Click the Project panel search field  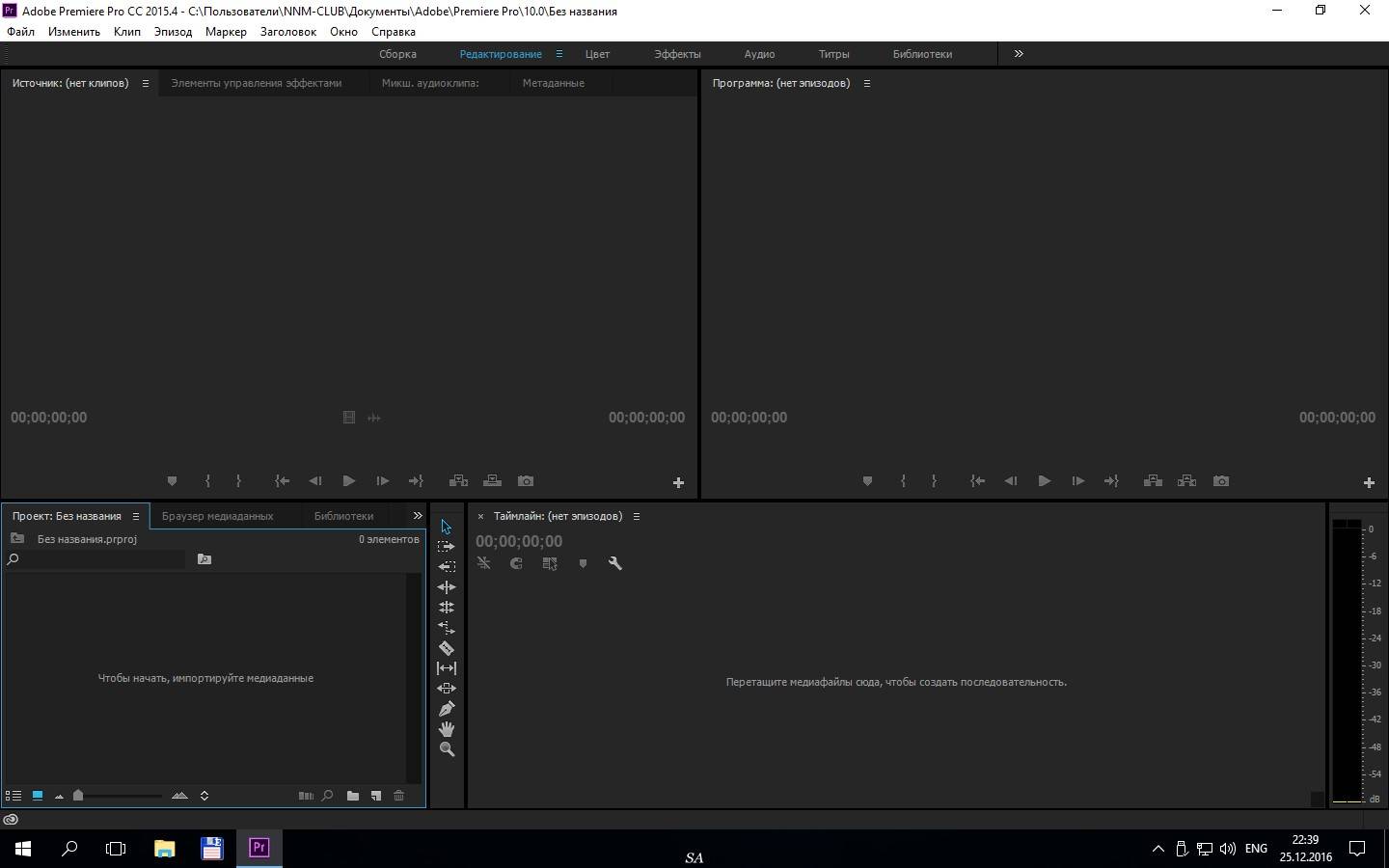[96, 559]
